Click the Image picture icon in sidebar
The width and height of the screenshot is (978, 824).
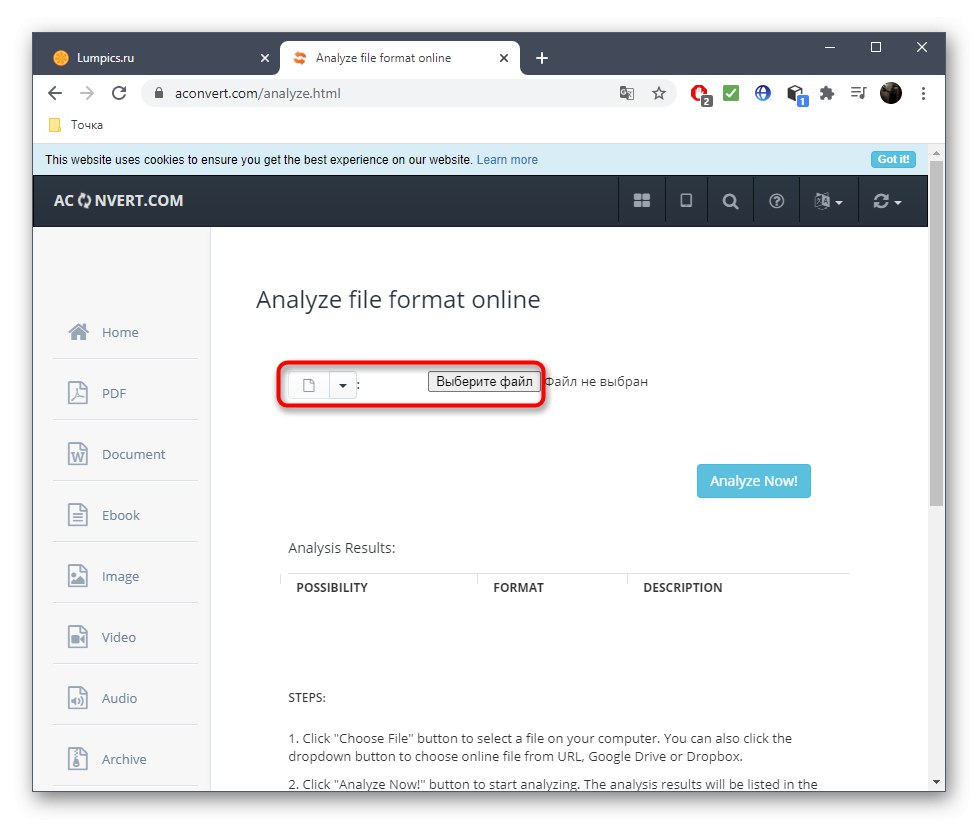click(x=77, y=576)
